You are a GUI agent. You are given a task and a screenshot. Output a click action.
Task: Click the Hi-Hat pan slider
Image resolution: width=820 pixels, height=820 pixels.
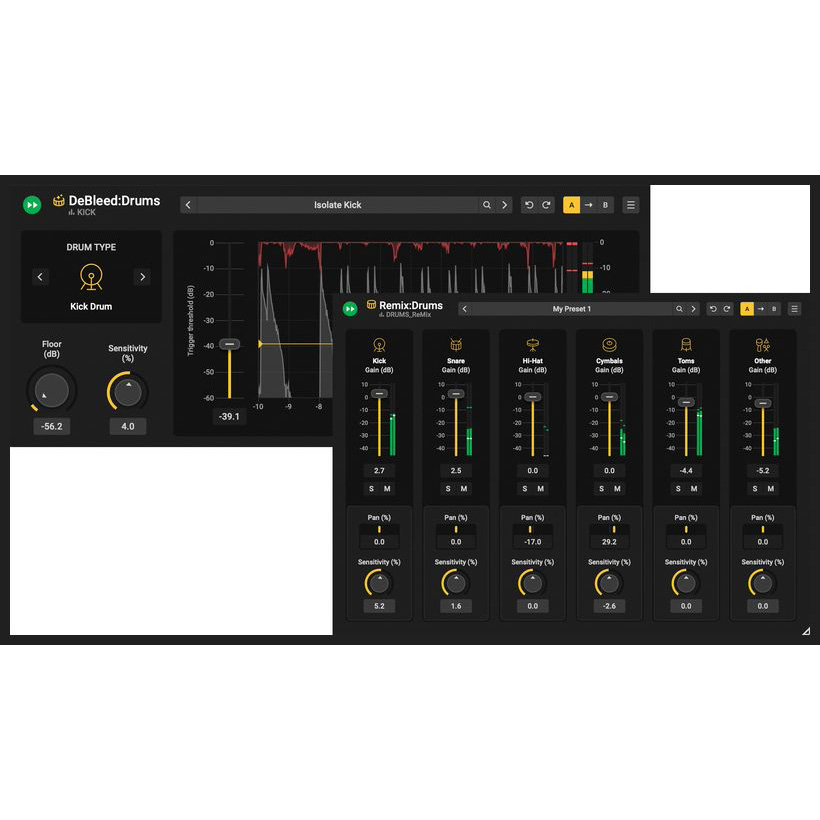532,529
